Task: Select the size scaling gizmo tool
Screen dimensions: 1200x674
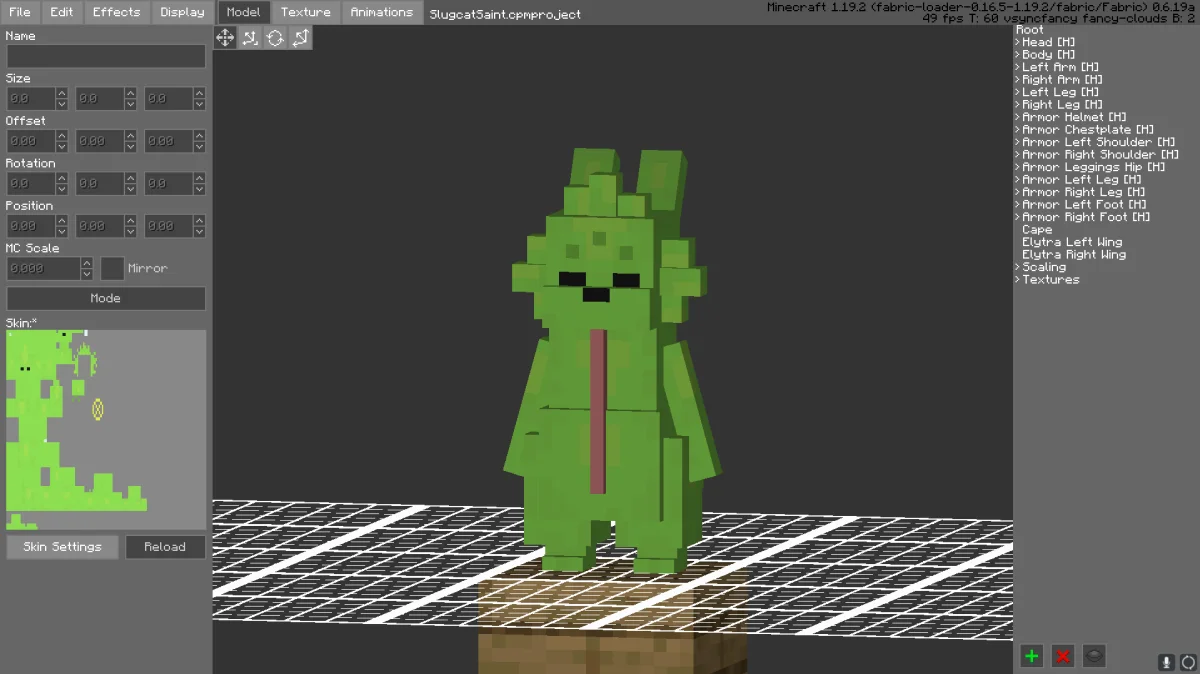Action: coord(300,38)
